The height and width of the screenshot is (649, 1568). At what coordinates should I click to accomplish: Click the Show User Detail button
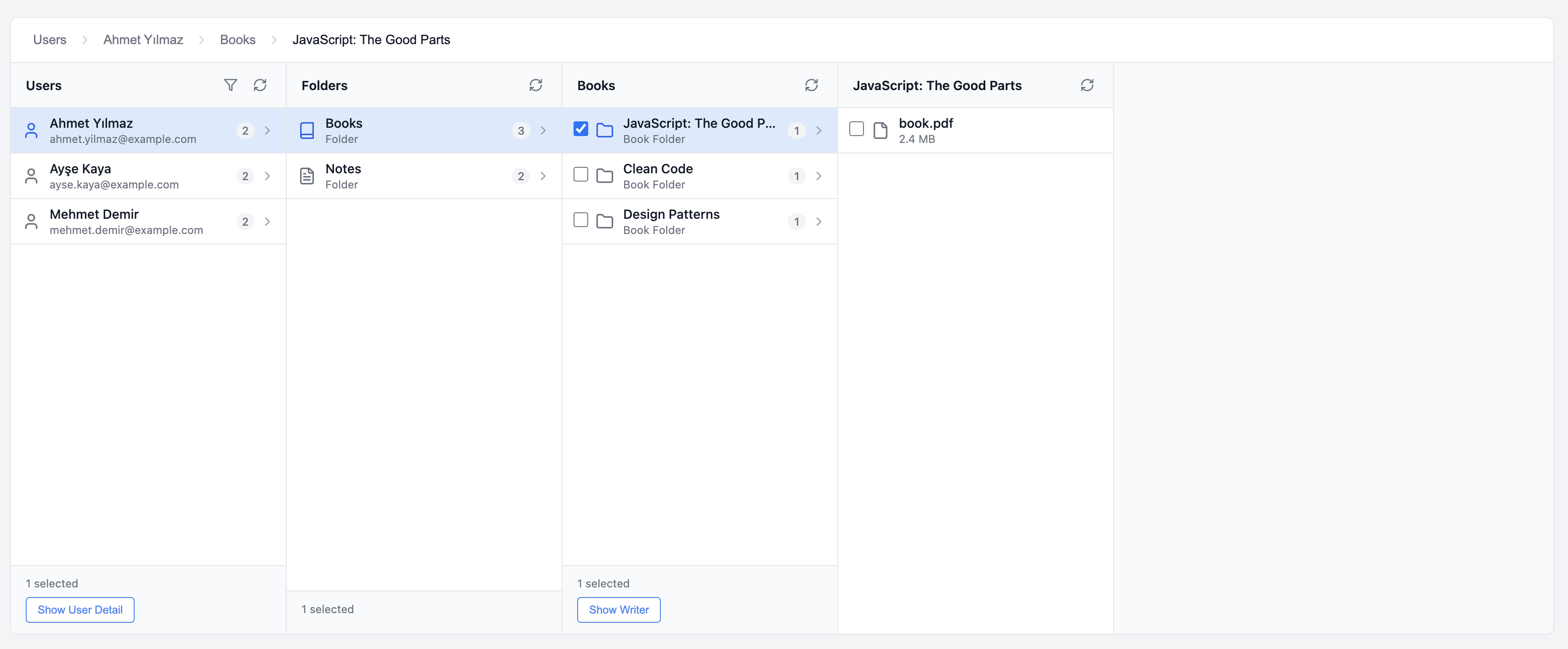click(x=80, y=610)
